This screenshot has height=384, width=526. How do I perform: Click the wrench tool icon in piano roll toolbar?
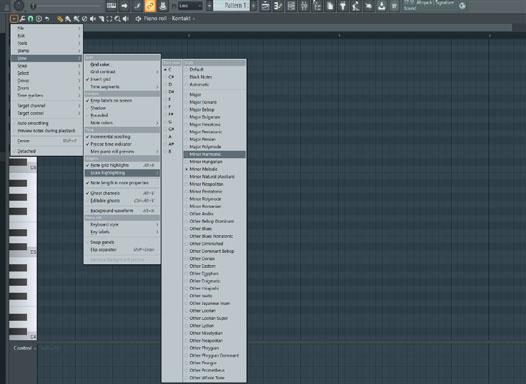(22, 19)
